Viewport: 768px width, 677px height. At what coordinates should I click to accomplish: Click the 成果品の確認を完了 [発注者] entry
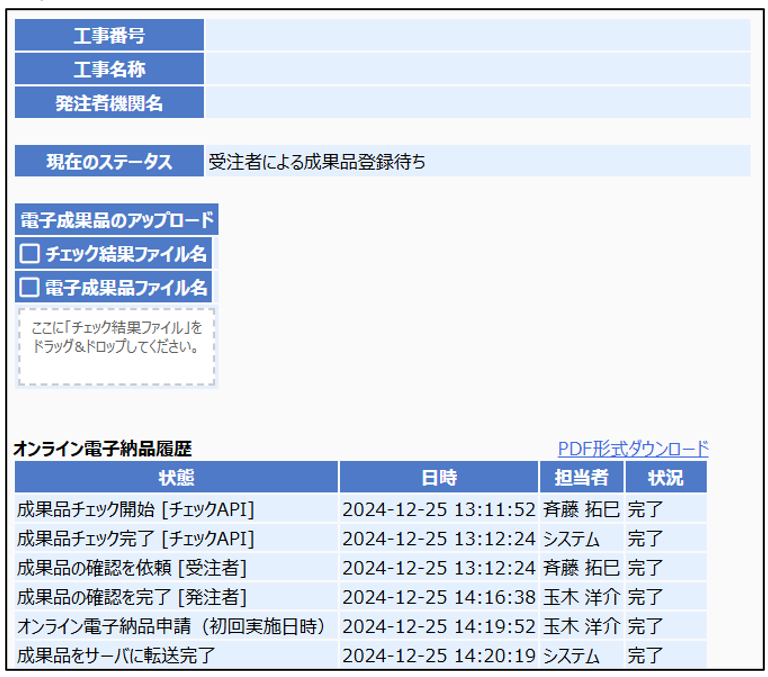pyautogui.click(x=132, y=598)
